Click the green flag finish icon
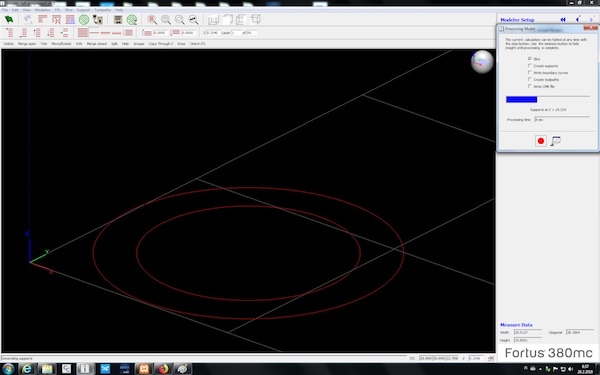 tap(8, 19)
